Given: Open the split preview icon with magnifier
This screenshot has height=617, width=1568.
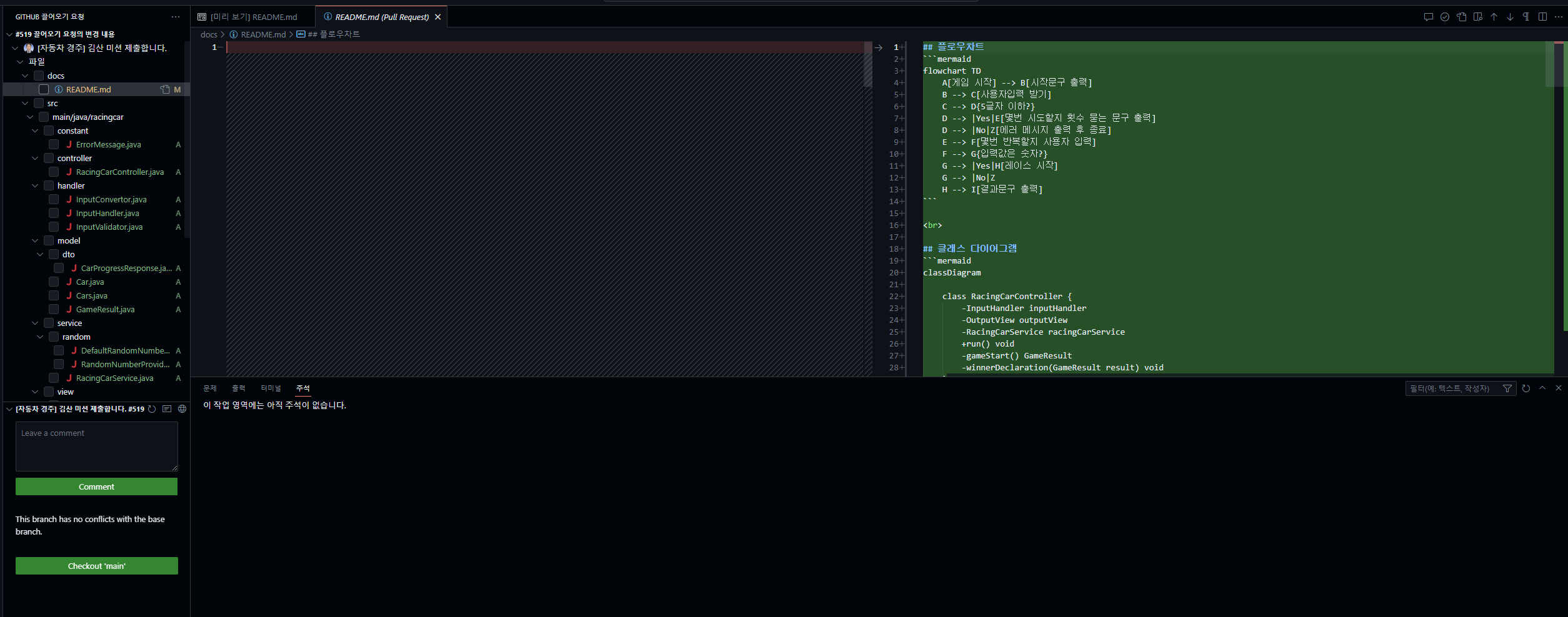Looking at the screenshot, I should click(1477, 17).
